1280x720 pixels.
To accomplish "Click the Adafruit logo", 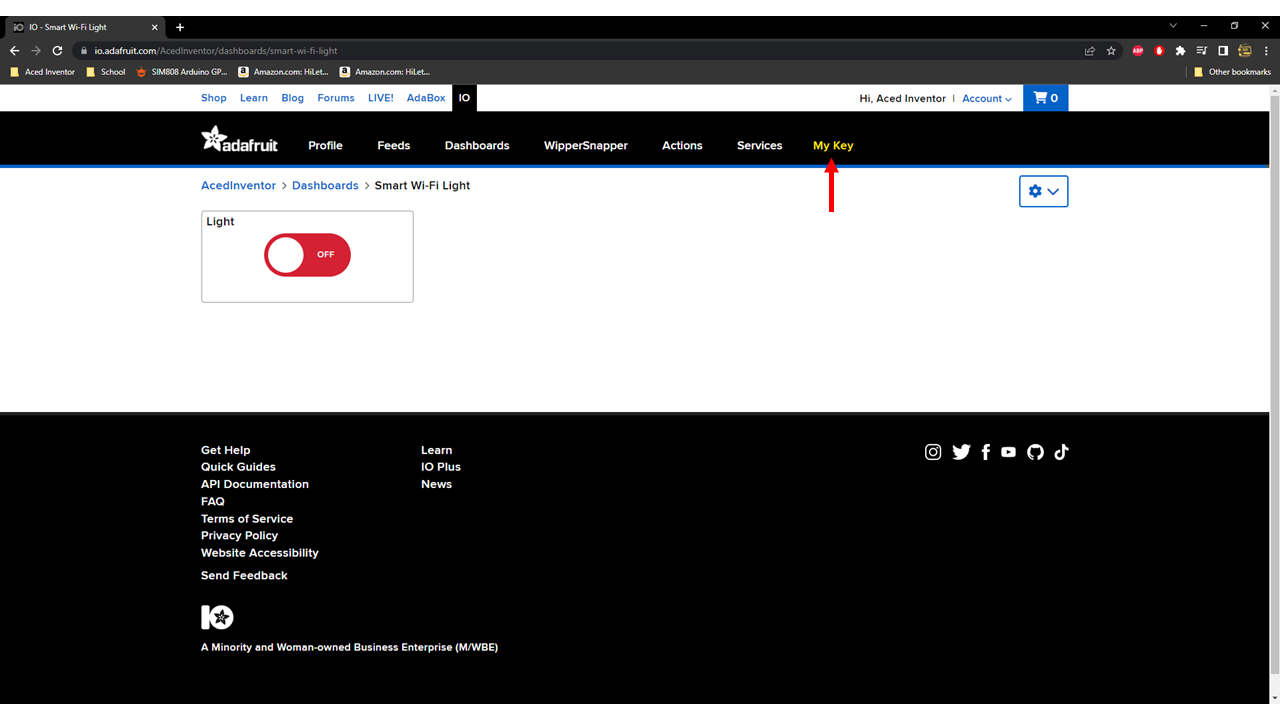I will coord(239,139).
